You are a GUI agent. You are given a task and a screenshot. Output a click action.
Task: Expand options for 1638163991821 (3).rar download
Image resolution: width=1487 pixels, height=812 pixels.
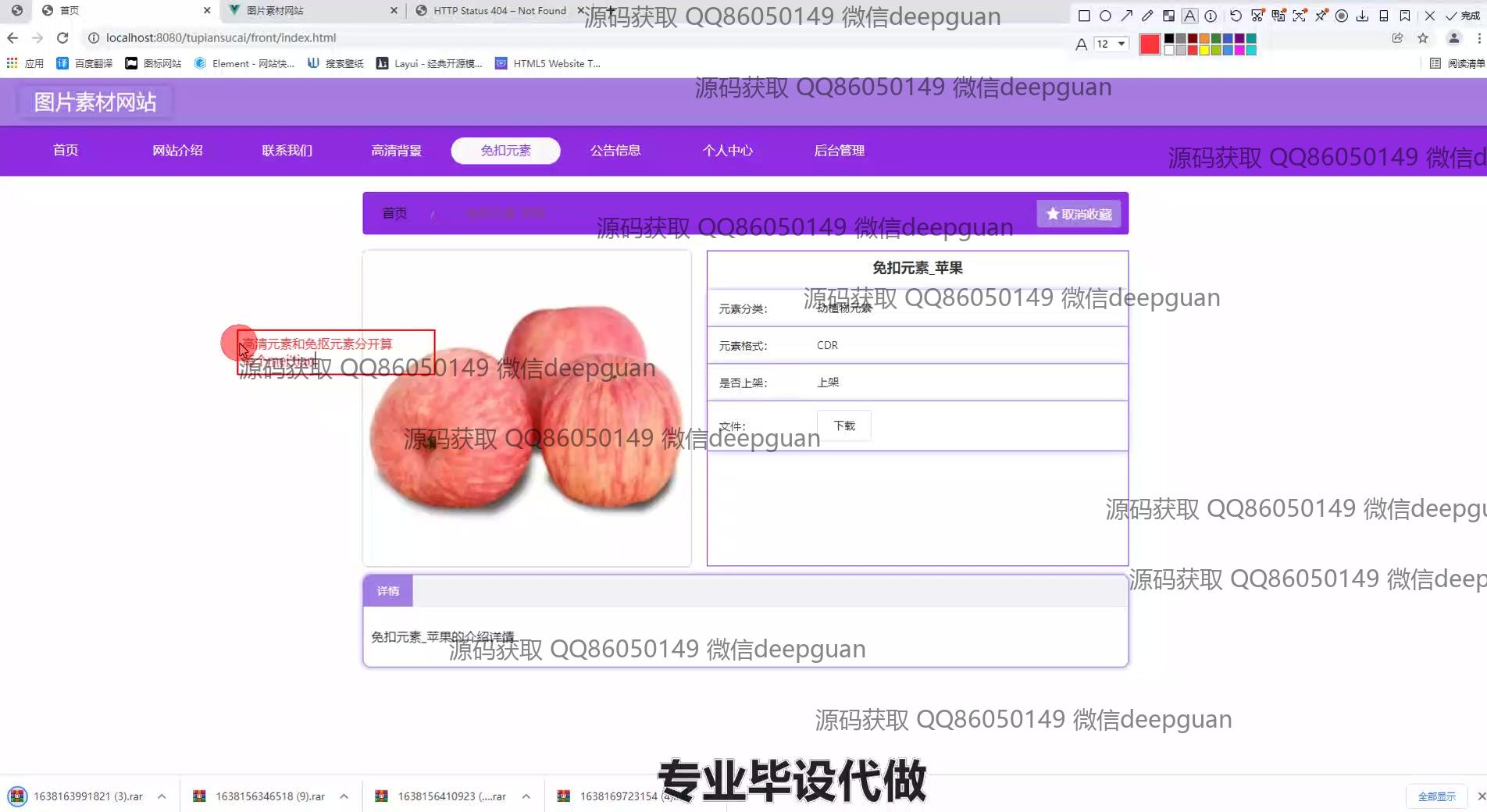(x=162, y=796)
